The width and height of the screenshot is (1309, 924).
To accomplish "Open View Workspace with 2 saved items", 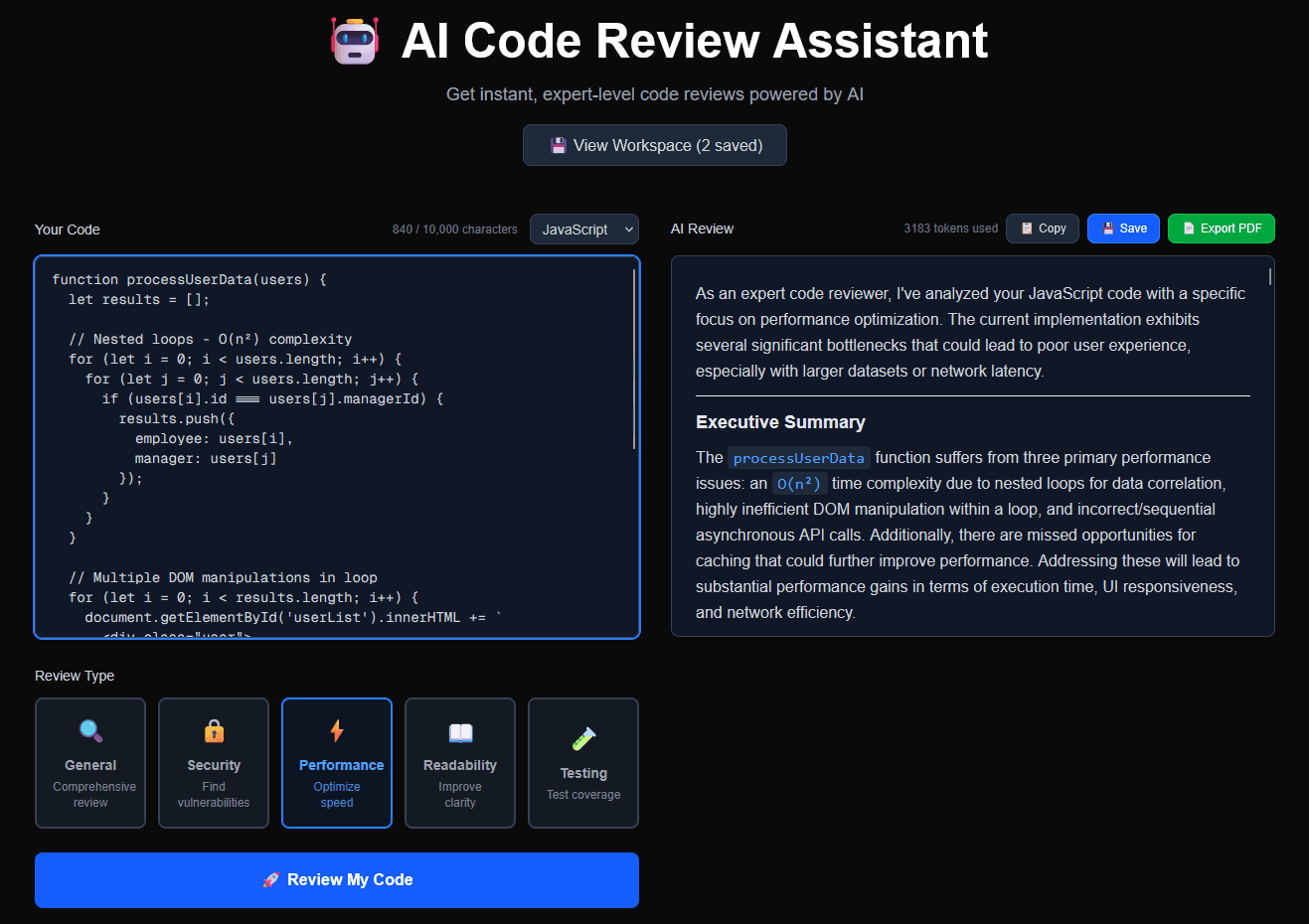I will click(654, 144).
